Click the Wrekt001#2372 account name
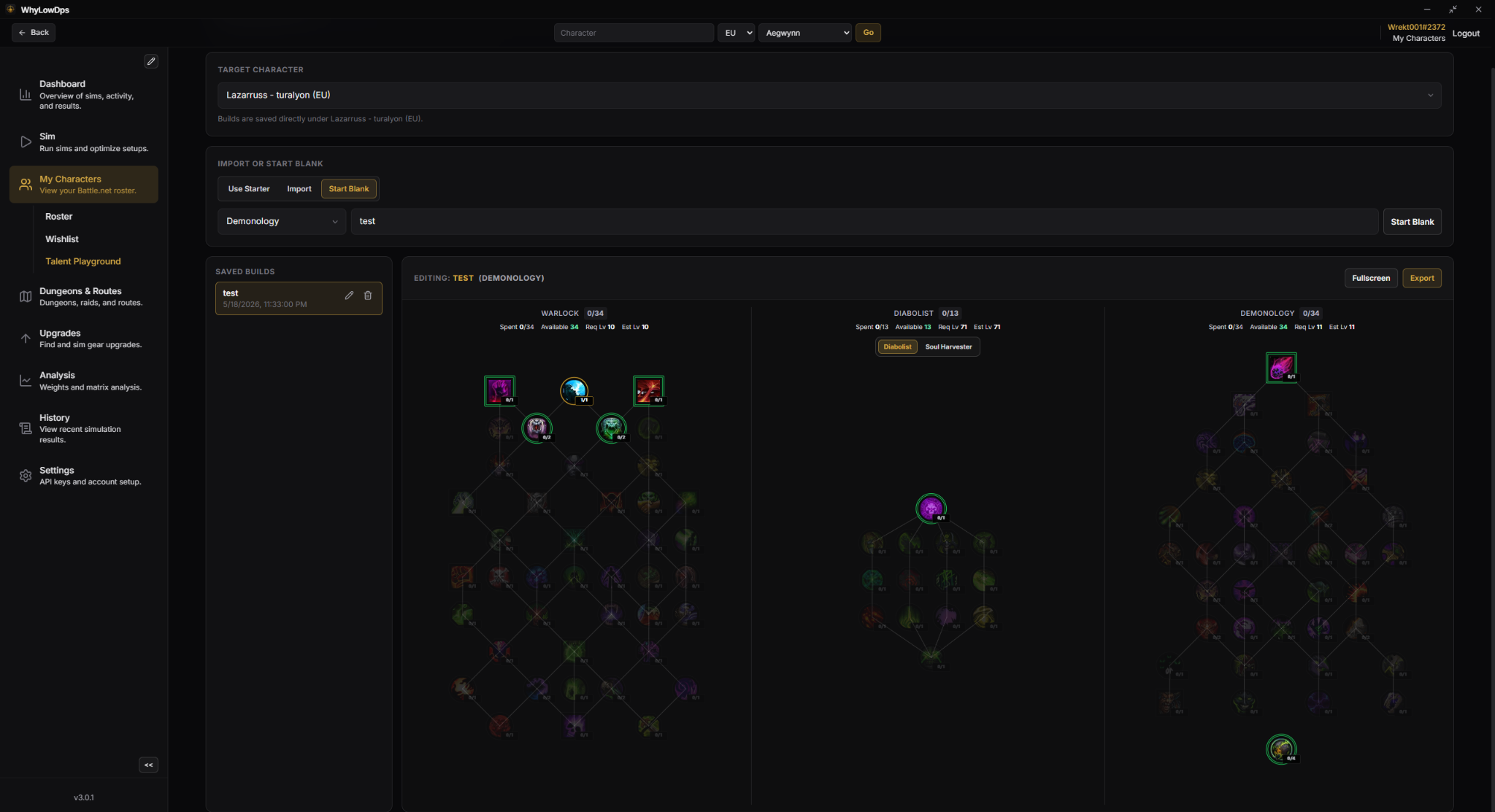Image resolution: width=1495 pixels, height=812 pixels. point(1416,28)
